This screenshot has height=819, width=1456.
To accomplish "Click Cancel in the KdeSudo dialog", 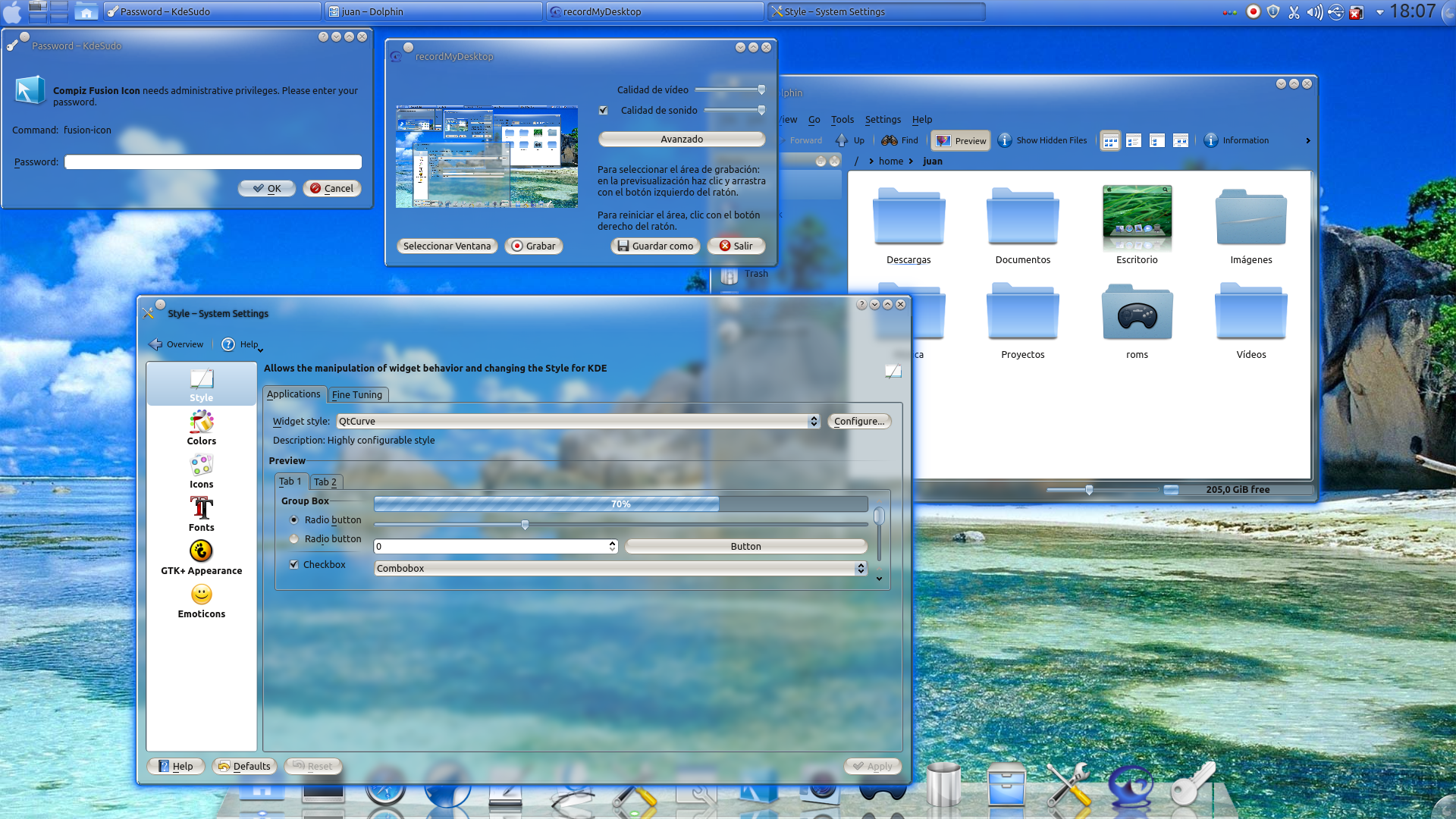I will click(332, 189).
